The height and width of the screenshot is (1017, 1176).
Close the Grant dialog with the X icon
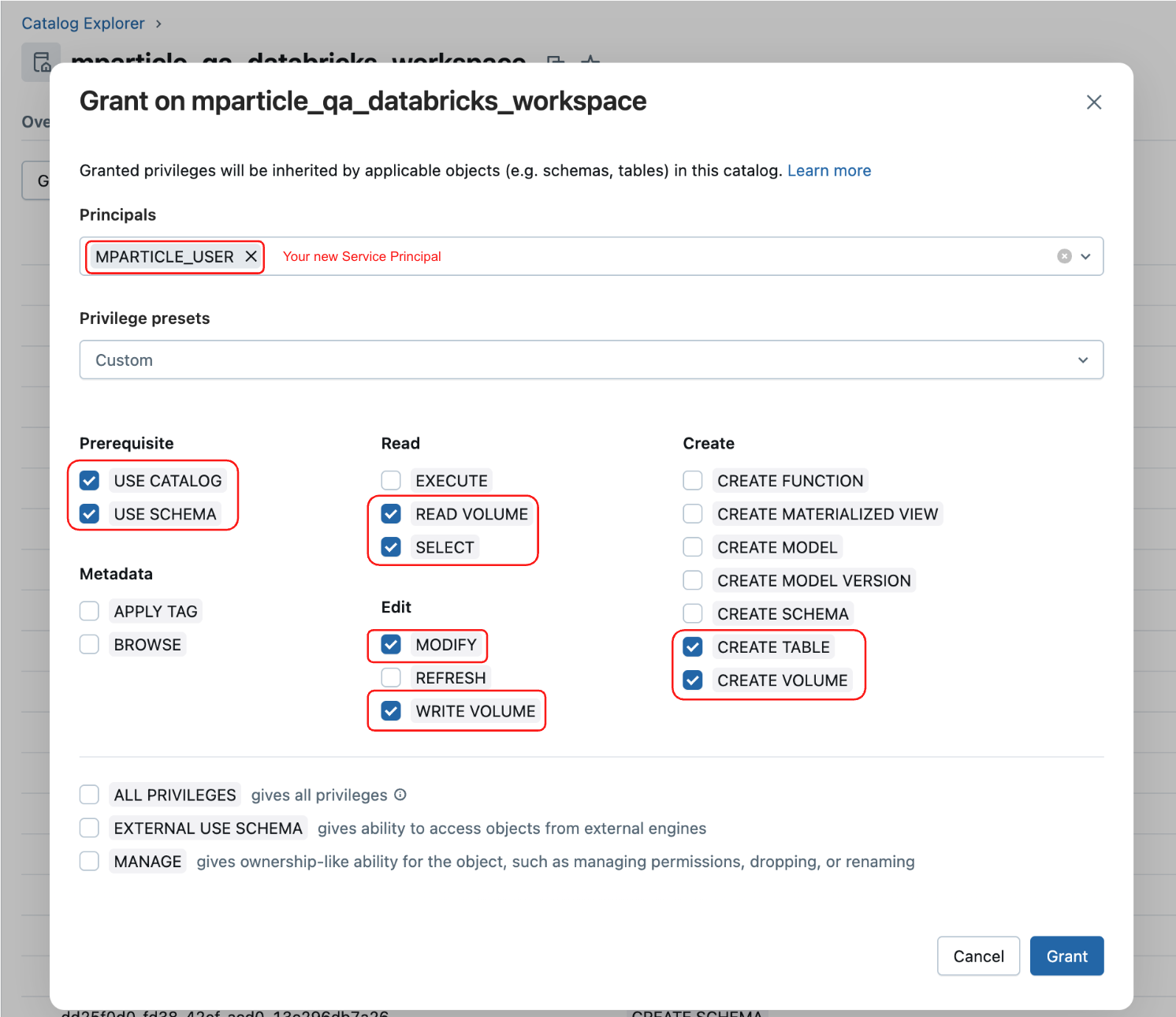click(1093, 102)
